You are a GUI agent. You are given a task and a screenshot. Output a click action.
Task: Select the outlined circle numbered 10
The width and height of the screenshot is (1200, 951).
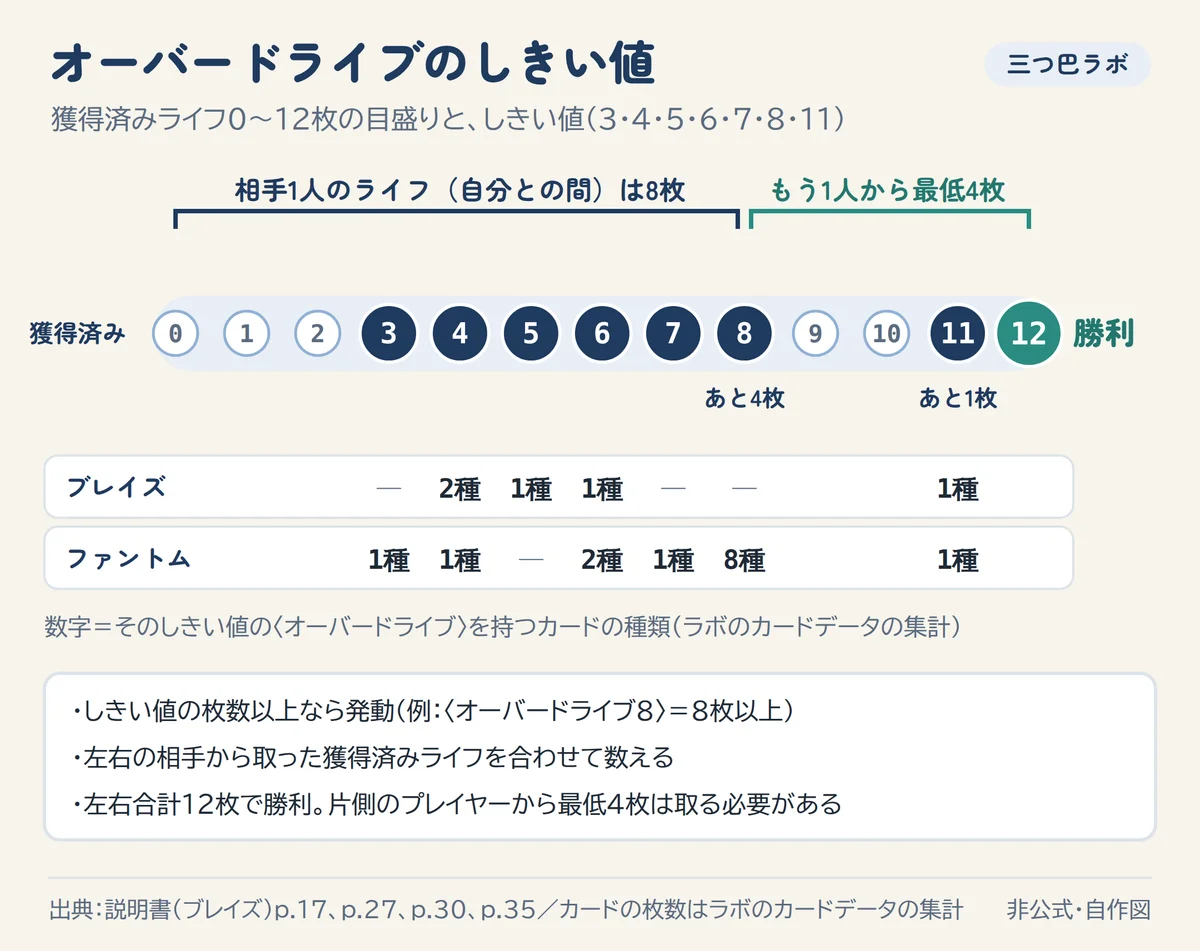pos(886,334)
